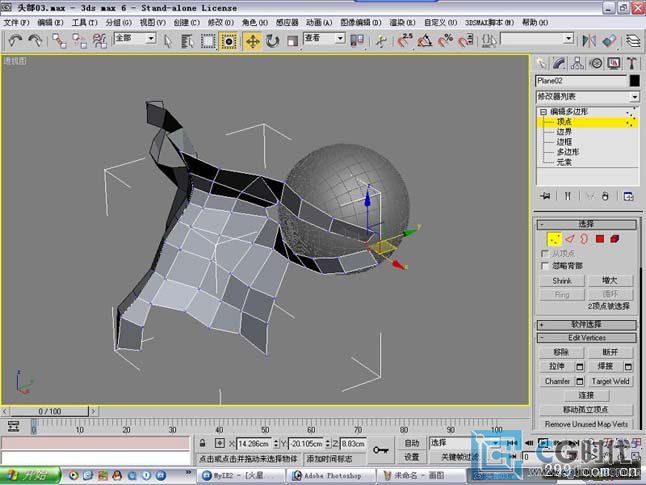Click the Edge selection level icon
Viewport: 646px width, 485px height.
click(570, 239)
